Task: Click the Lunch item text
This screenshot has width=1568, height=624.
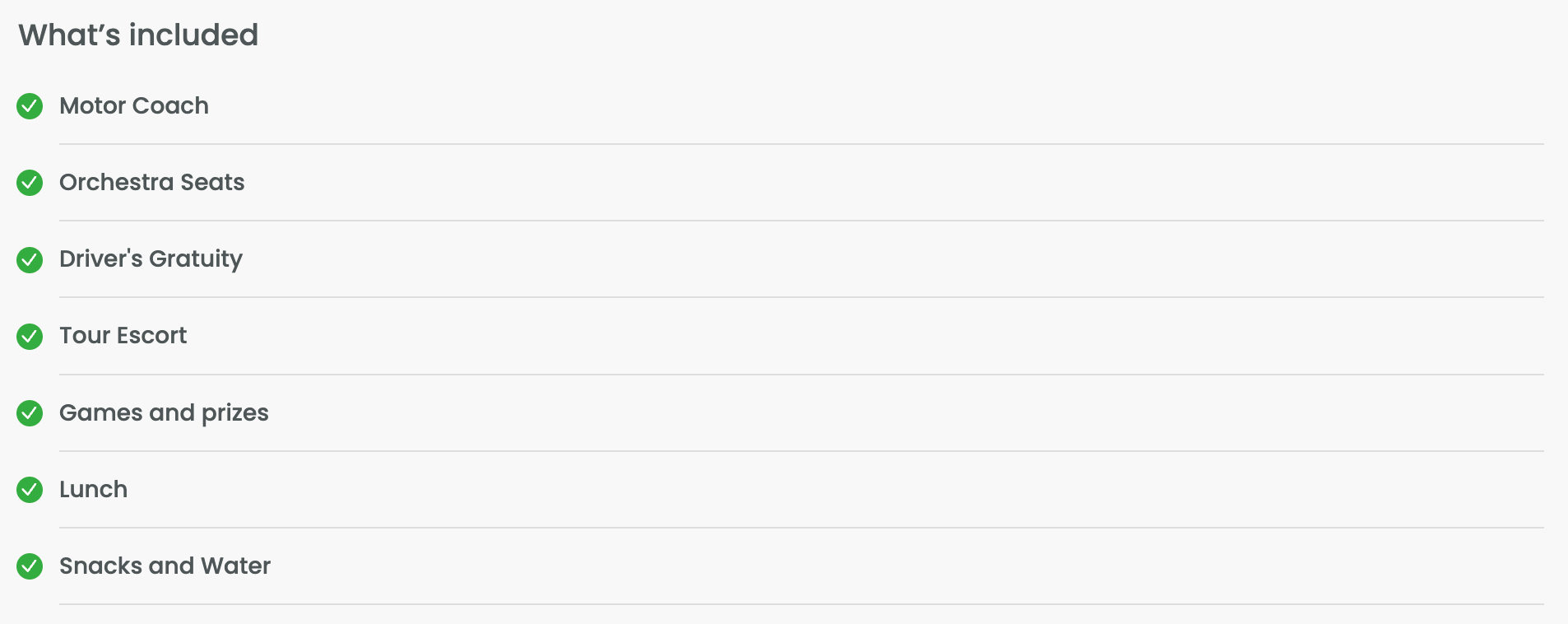Action: [x=94, y=490]
